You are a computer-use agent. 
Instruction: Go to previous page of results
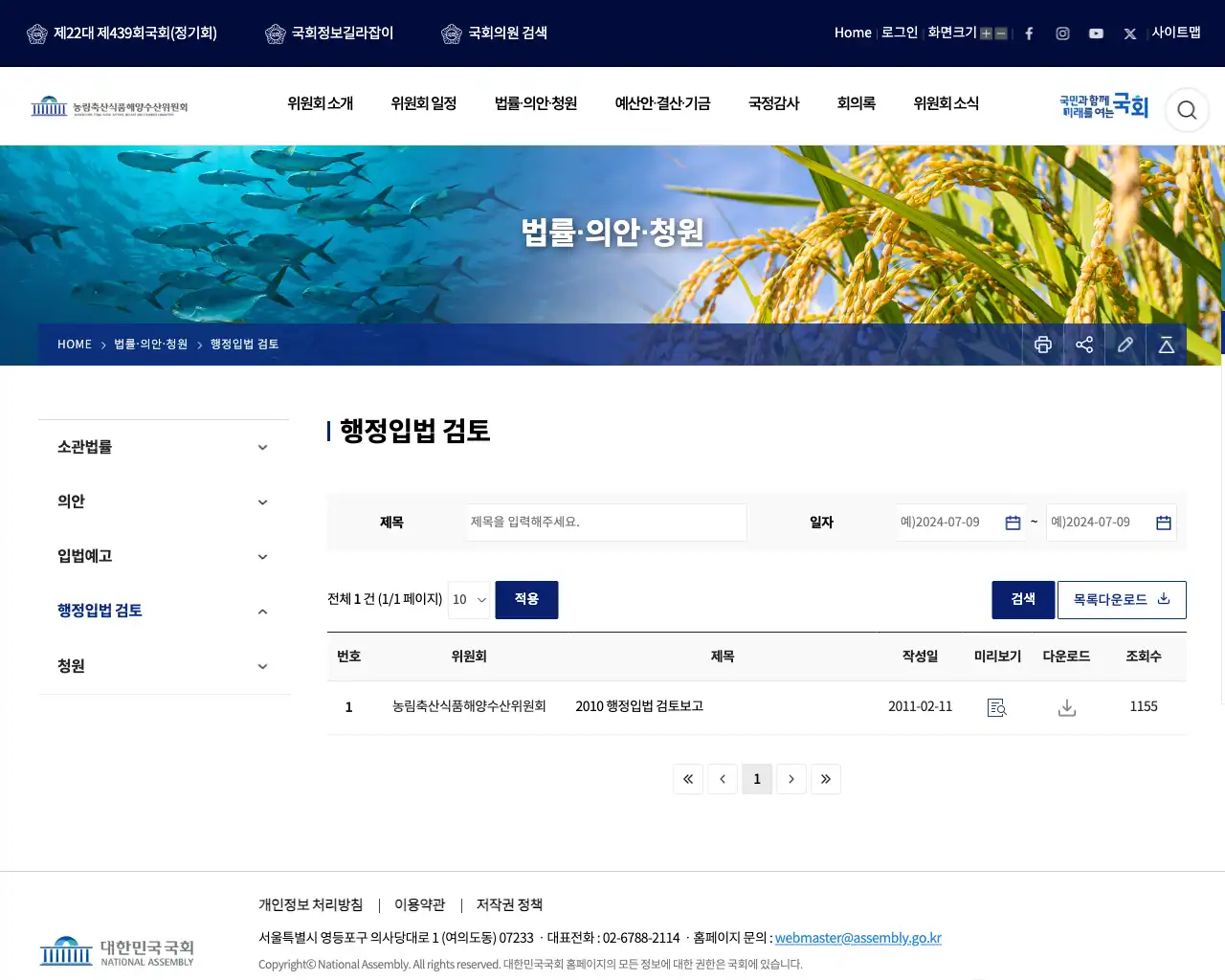click(723, 779)
